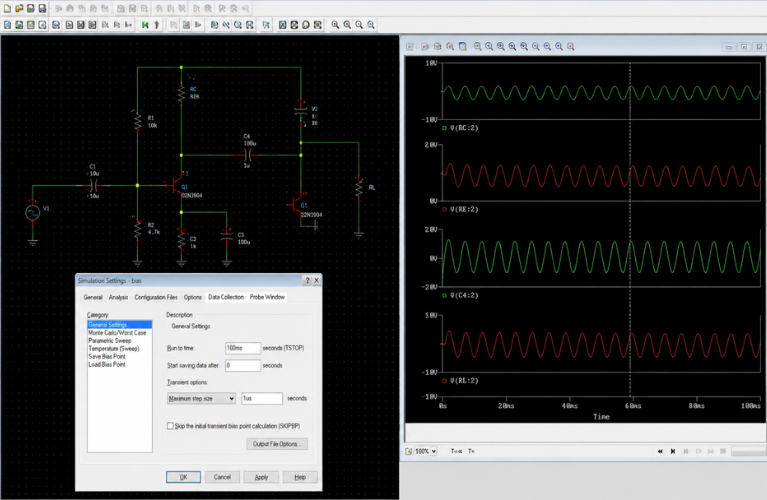Select the C1 10u input capacitor
The height and width of the screenshot is (500, 767).
[x=93, y=185]
